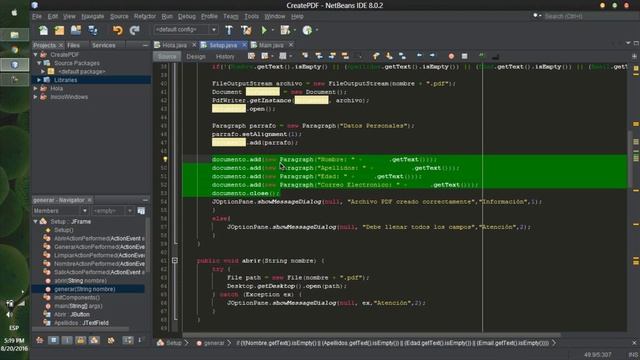
Task: Click the Uncomment icon at editor toolbar end
Action: coord(496,56)
